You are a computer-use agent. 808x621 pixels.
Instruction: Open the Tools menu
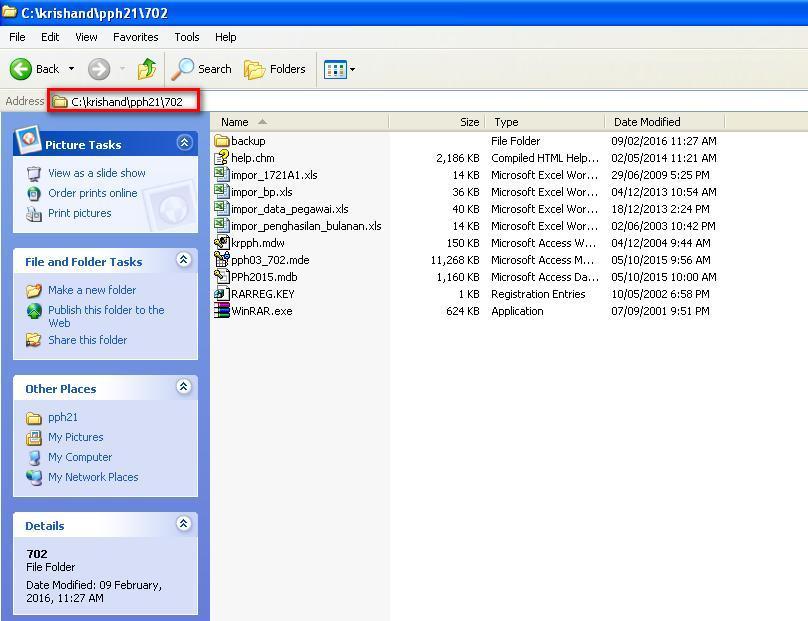point(187,37)
